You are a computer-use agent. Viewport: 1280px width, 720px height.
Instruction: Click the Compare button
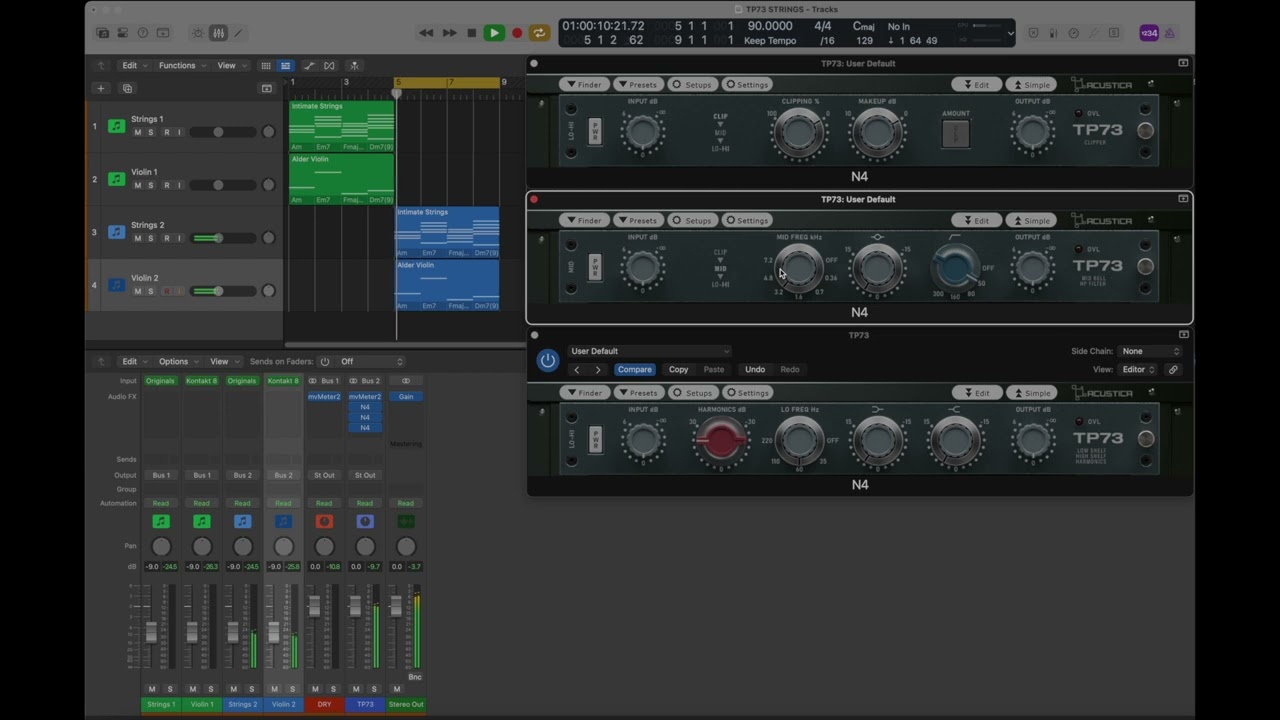point(634,369)
